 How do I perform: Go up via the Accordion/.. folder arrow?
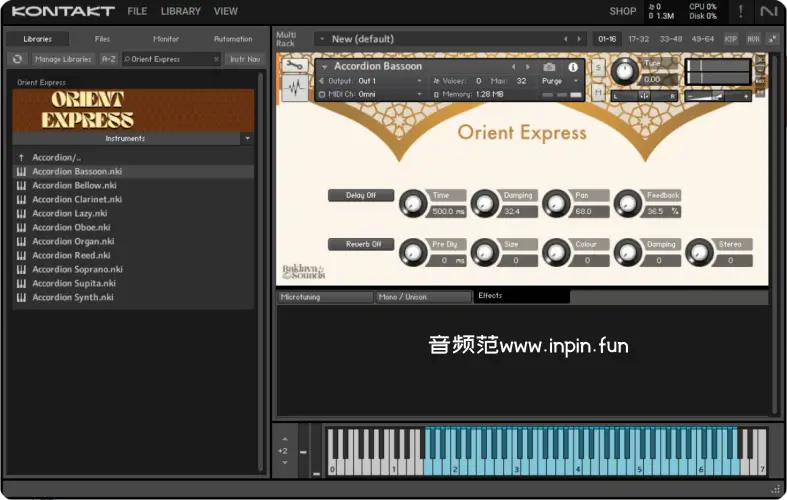[20, 158]
